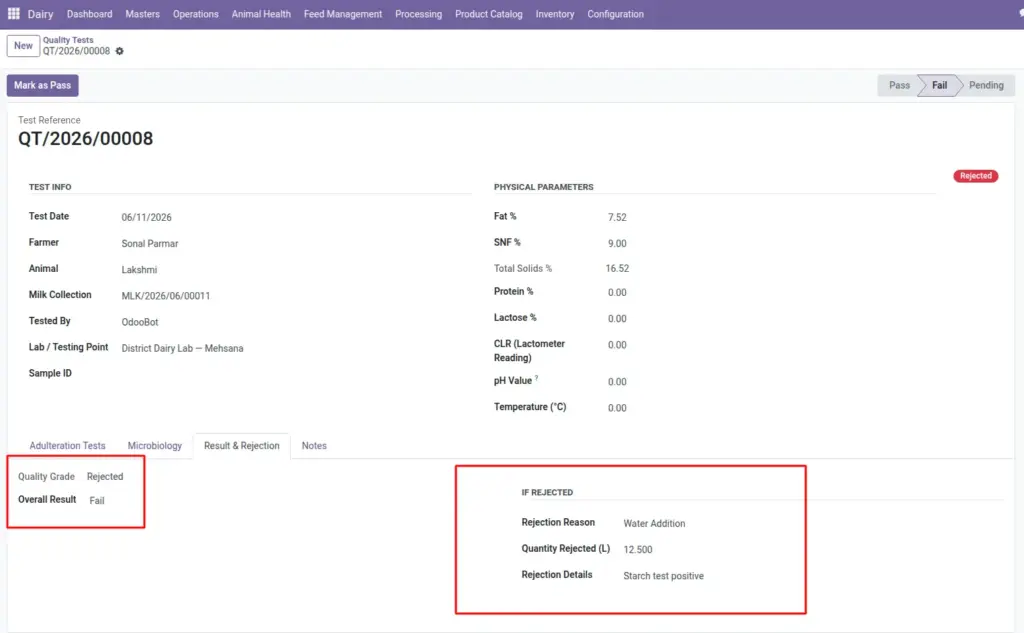Click the red Rejected status badge
This screenshot has height=633, width=1024.
click(x=976, y=176)
